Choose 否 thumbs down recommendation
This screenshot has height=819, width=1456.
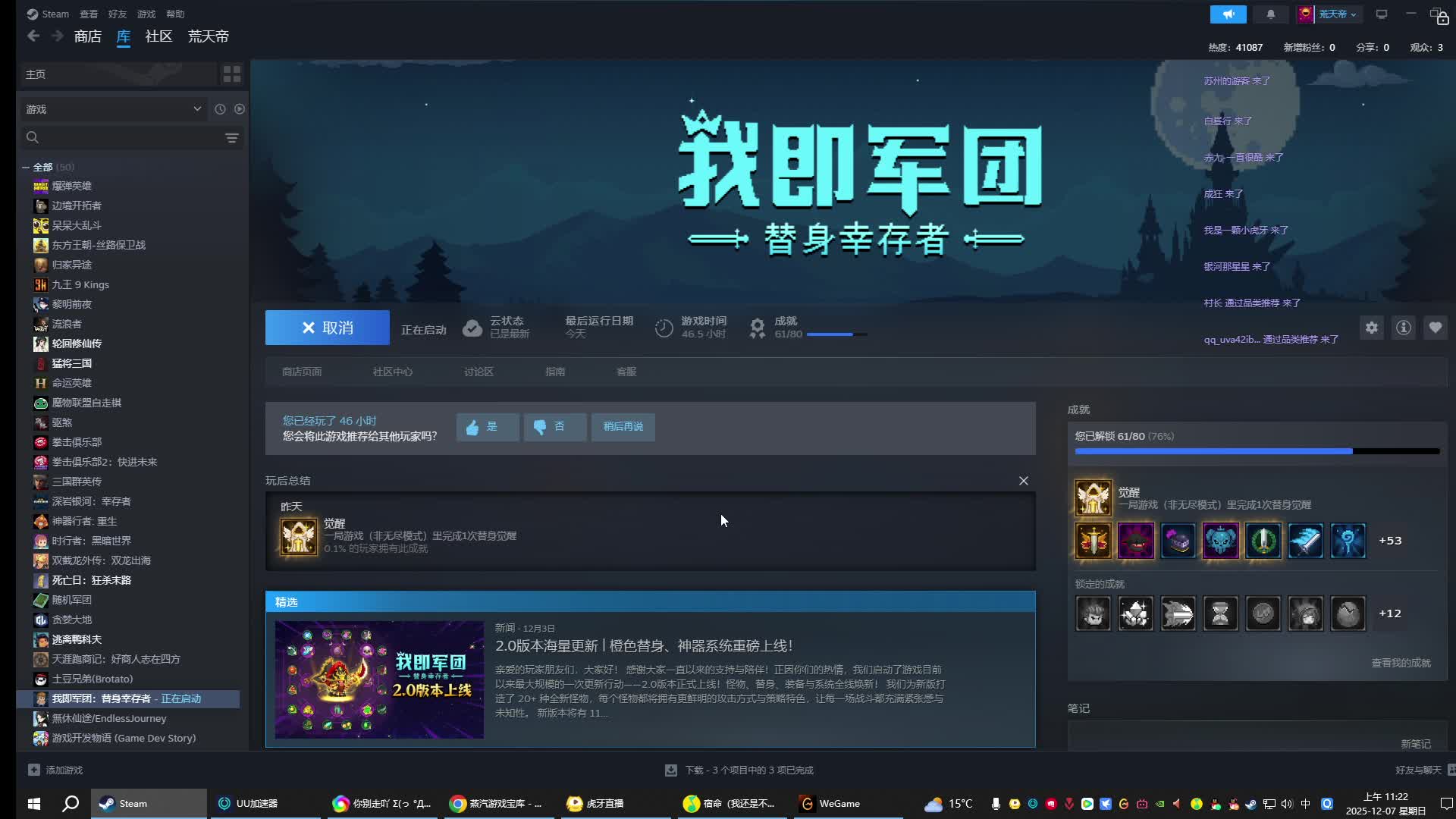554,427
